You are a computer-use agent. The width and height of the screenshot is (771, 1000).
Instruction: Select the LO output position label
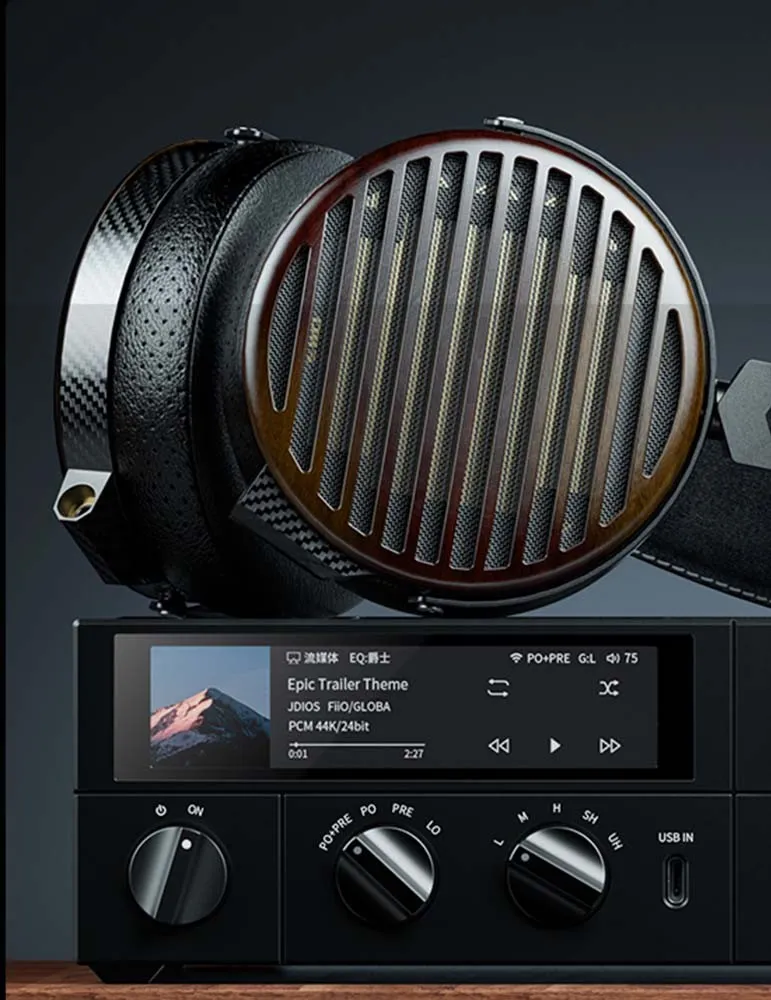(x=433, y=827)
